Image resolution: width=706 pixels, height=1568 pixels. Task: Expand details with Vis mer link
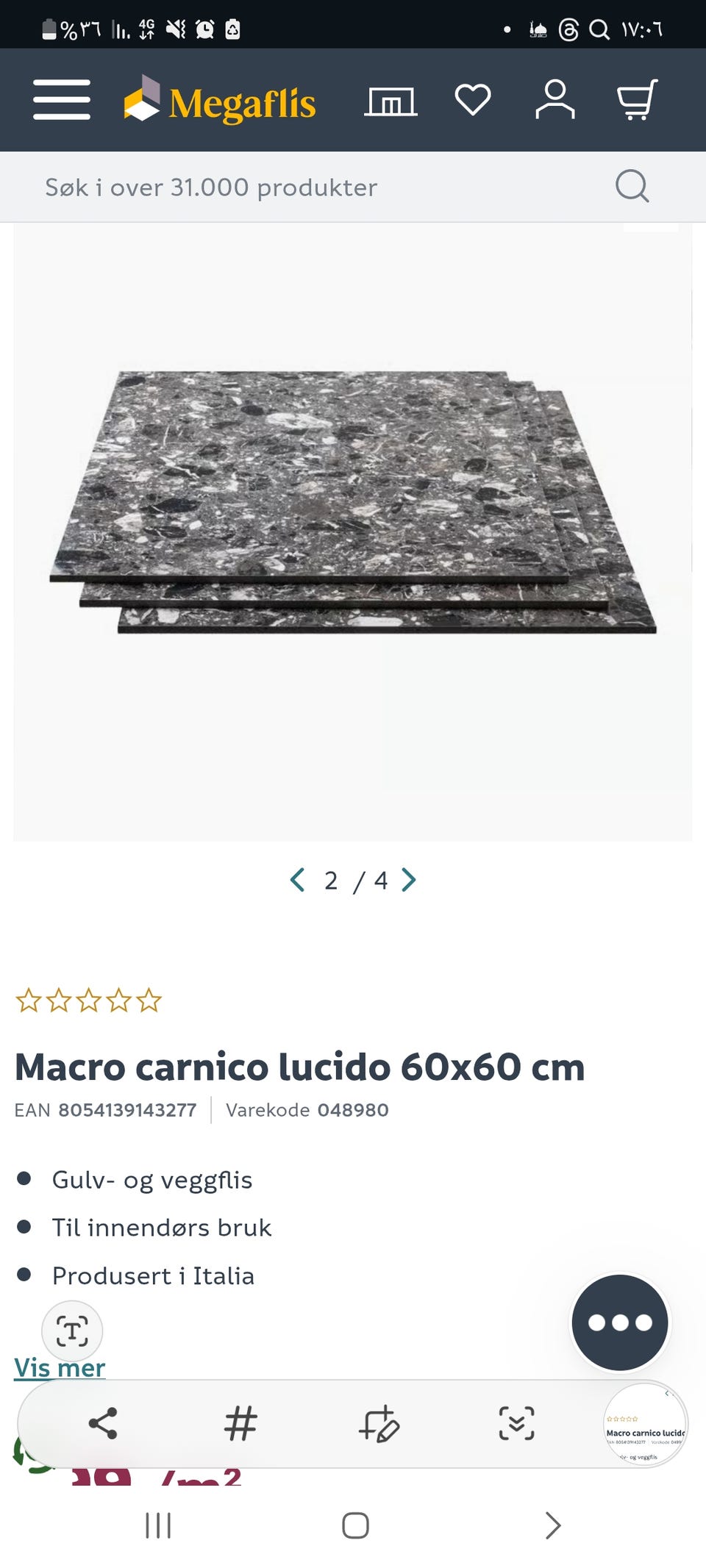[x=60, y=1368]
